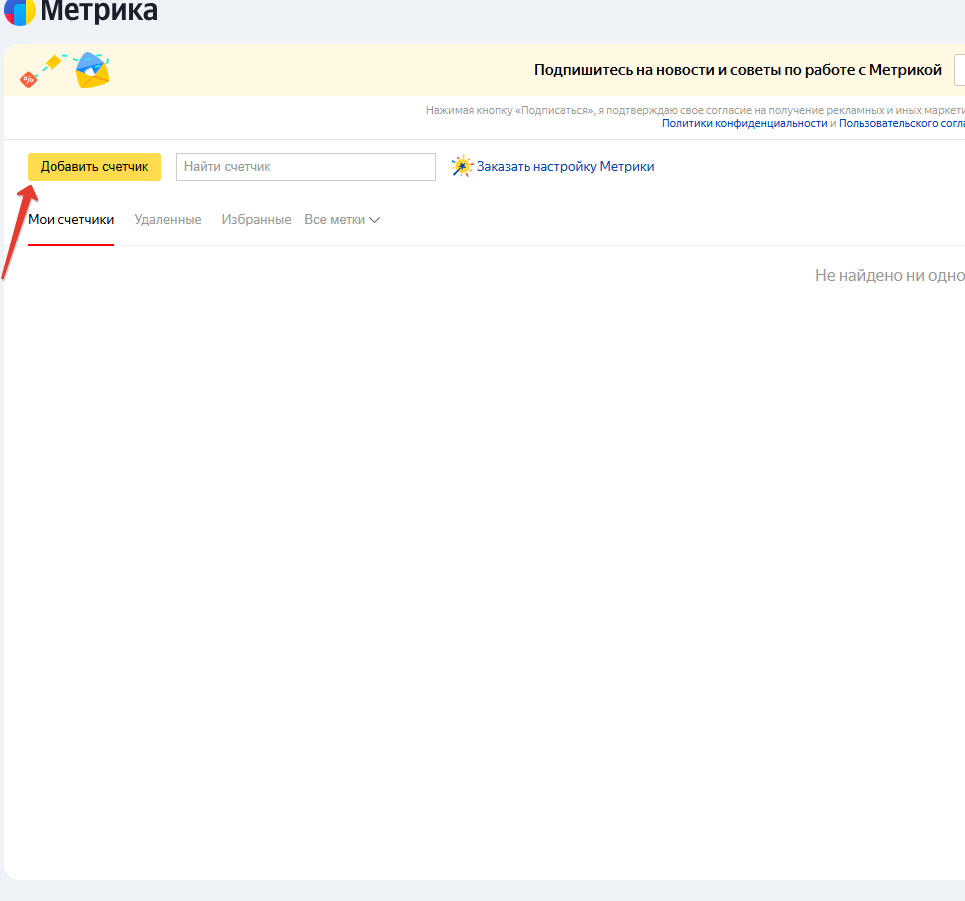The width and height of the screenshot is (965, 901).
Task: Open the Удаленные tab
Action: [167, 220]
